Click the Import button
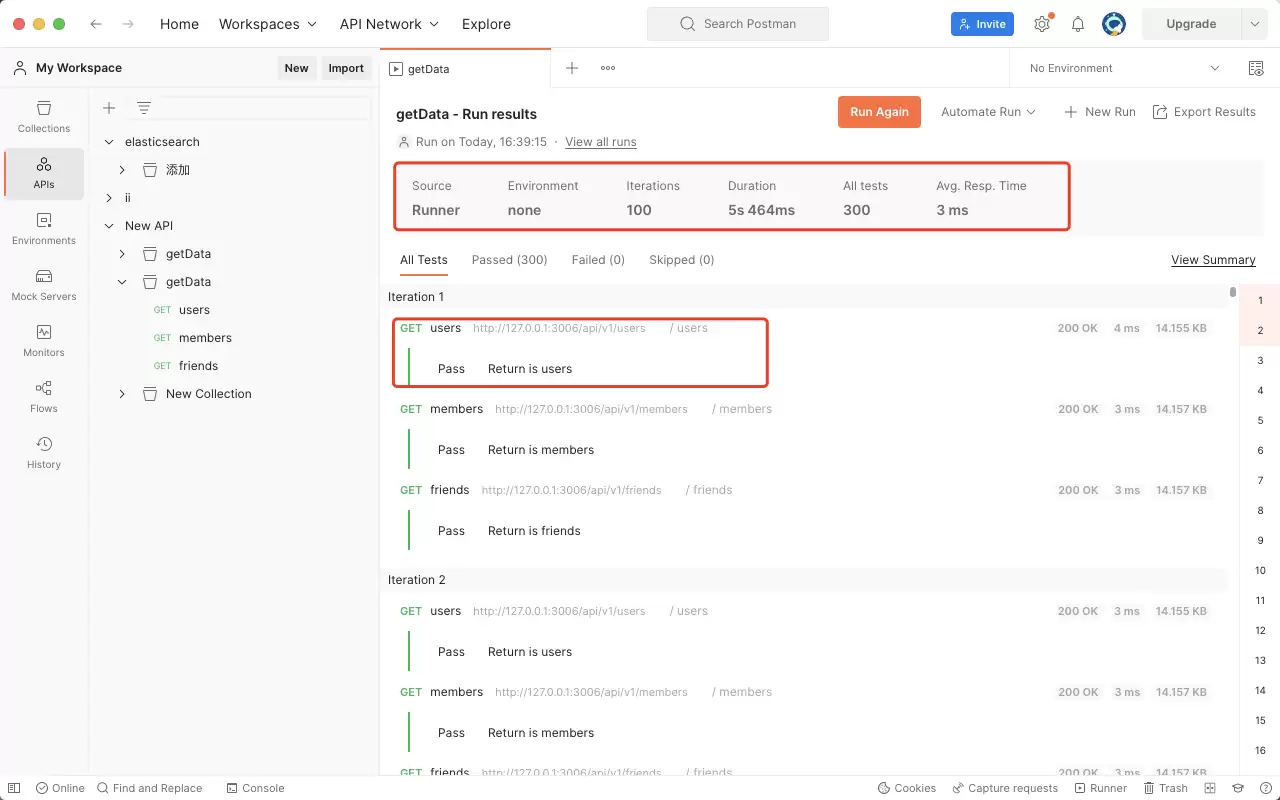The image size is (1280, 800). [x=346, y=68]
